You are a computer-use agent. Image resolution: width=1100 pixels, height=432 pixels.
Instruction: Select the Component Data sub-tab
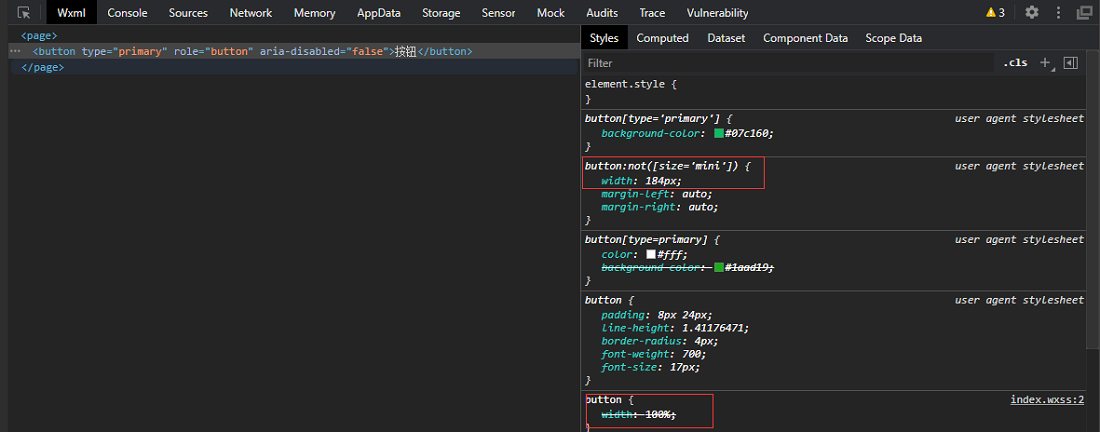(805, 38)
